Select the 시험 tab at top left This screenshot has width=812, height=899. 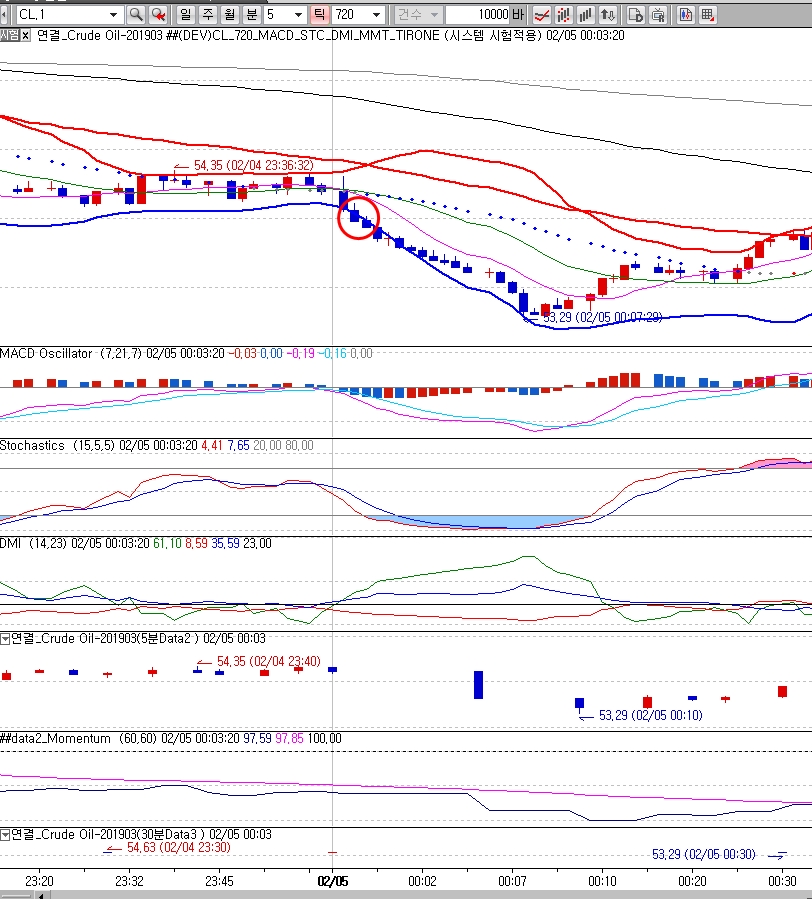[9, 35]
